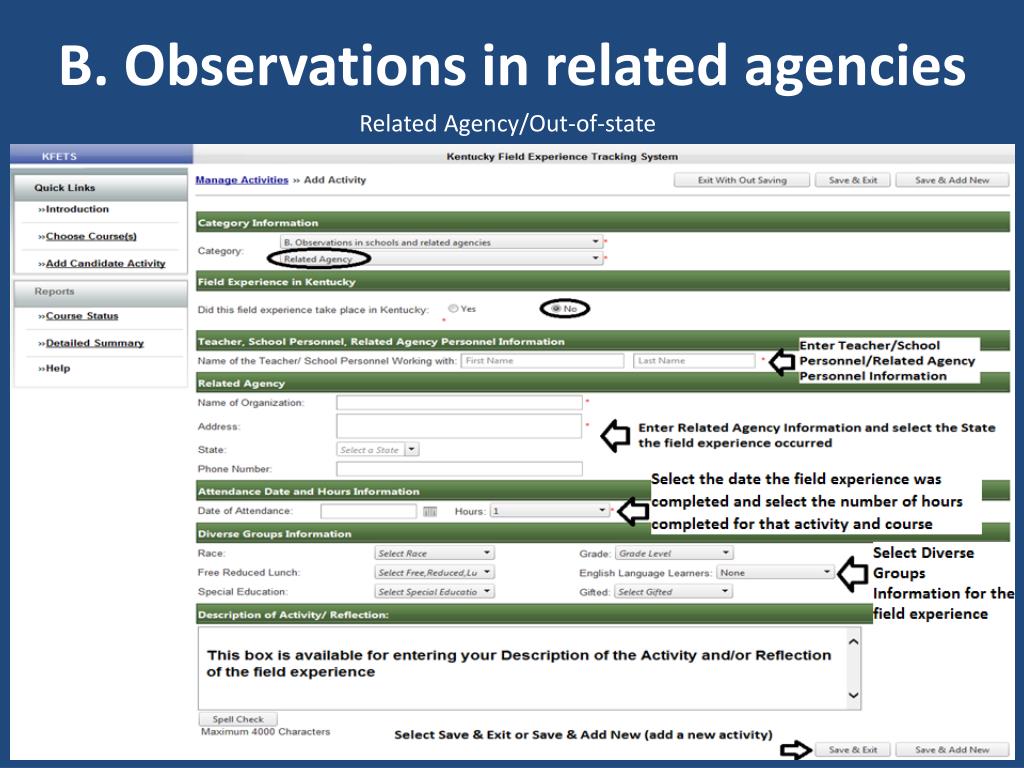Open the Course Status report
Viewport: 1024px width, 768px height.
click(x=82, y=316)
